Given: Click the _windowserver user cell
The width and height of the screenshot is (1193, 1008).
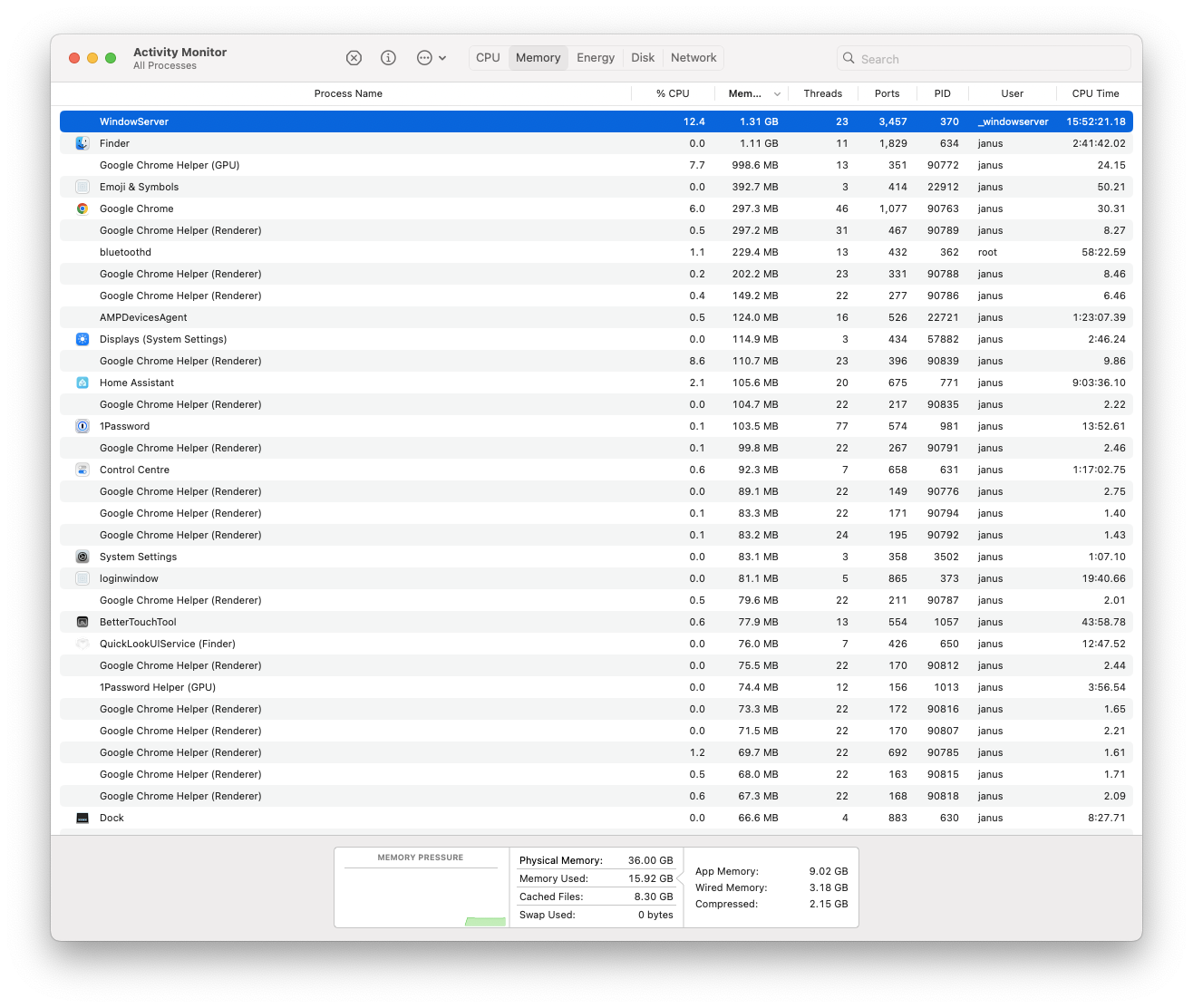Looking at the screenshot, I should click(x=1014, y=121).
